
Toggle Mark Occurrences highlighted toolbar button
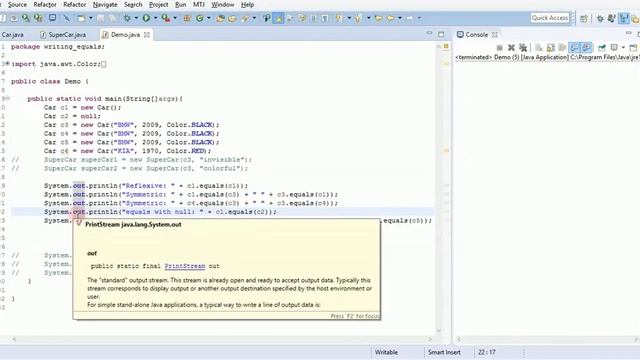pyautogui.click(x=278, y=18)
